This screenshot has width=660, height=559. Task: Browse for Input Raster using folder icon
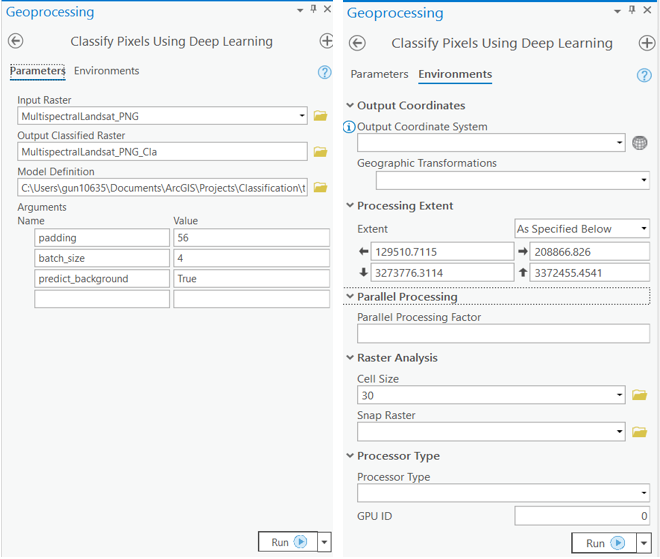320,116
